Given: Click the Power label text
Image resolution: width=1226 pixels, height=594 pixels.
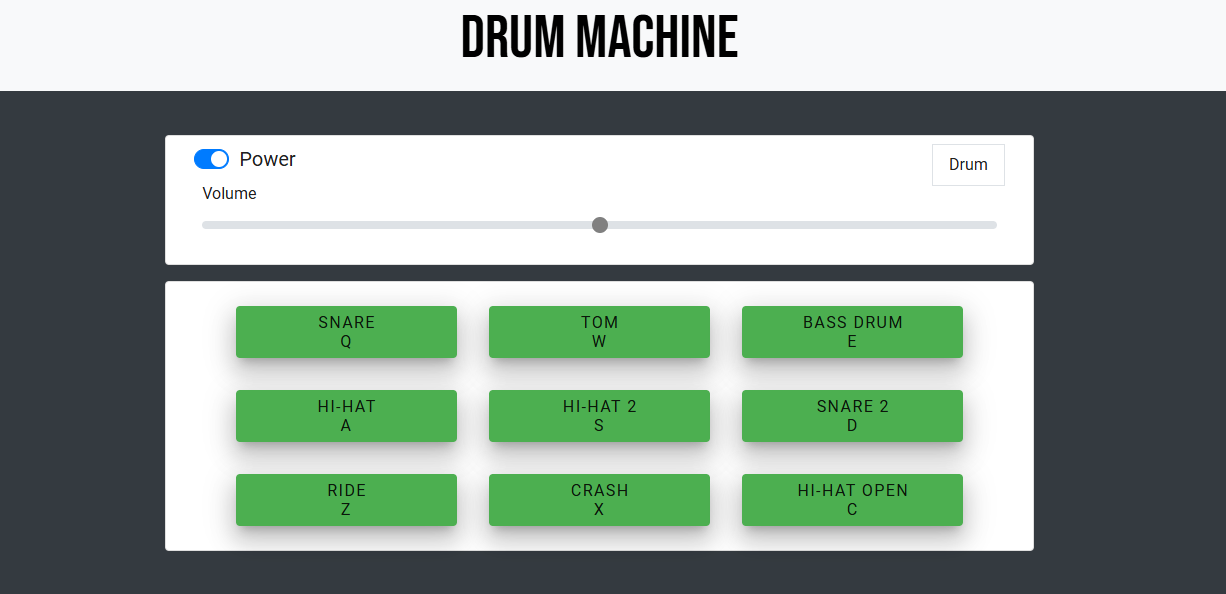Looking at the screenshot, I should (267, 159).
